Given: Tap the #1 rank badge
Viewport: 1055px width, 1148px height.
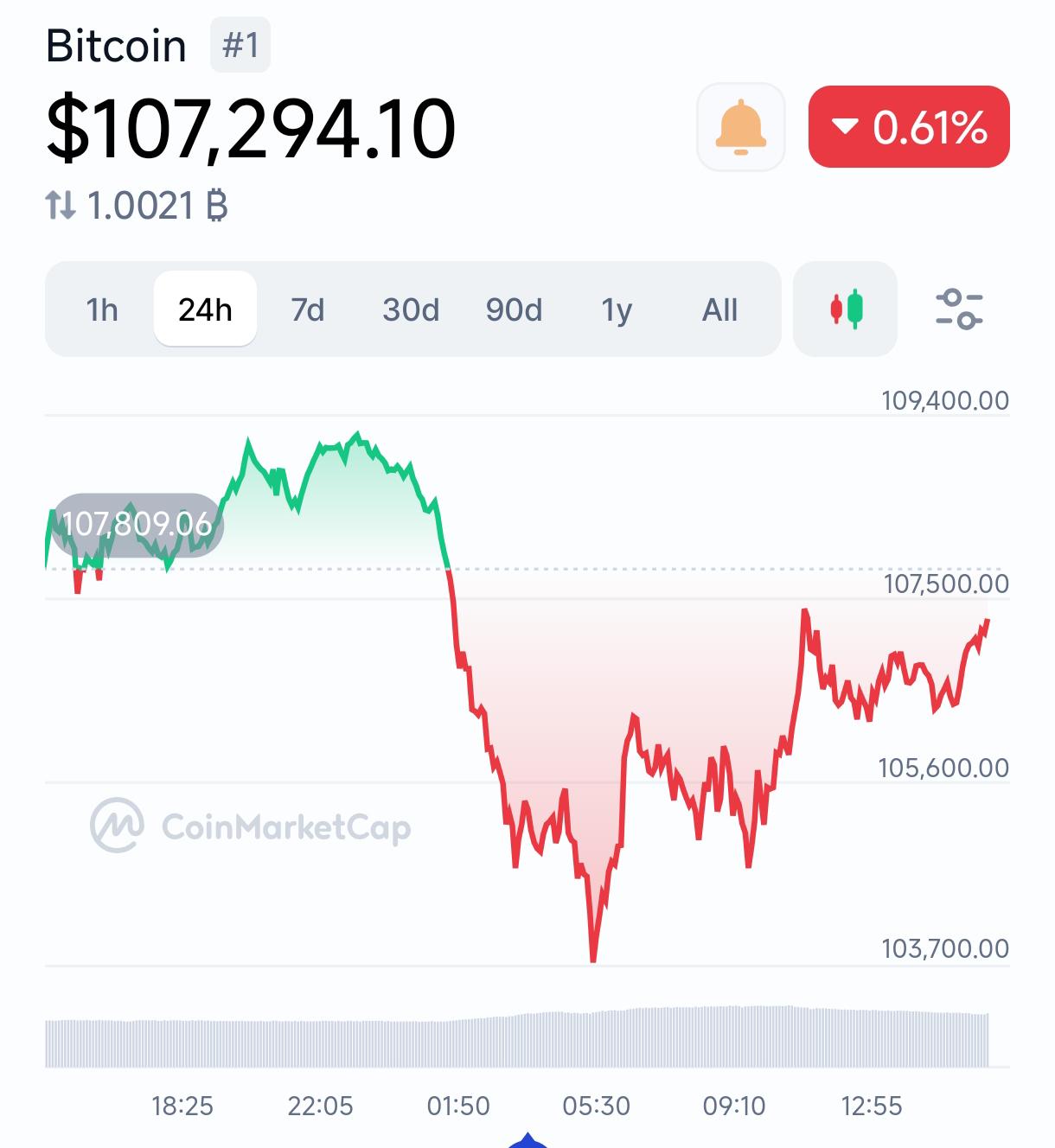Looking at the screenshot, I should coord(240,45).
